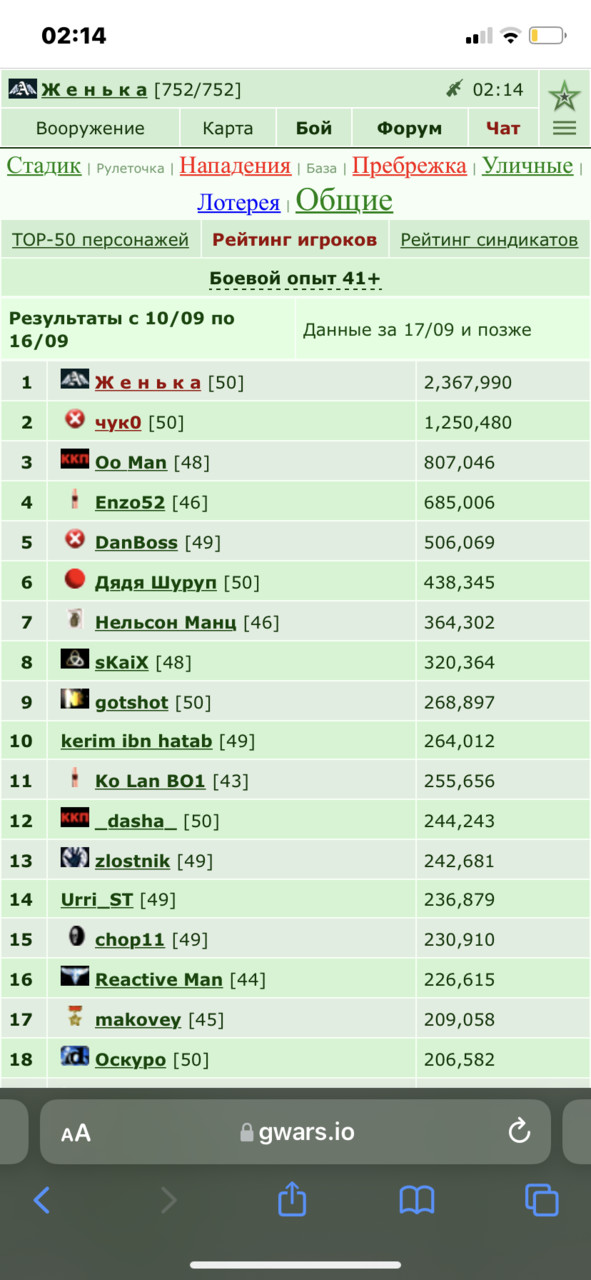Image resolution: width=591 pixels, height=1280 pixels.
Task: Go back with Safari back arrow
Action: coord(41,1200)
